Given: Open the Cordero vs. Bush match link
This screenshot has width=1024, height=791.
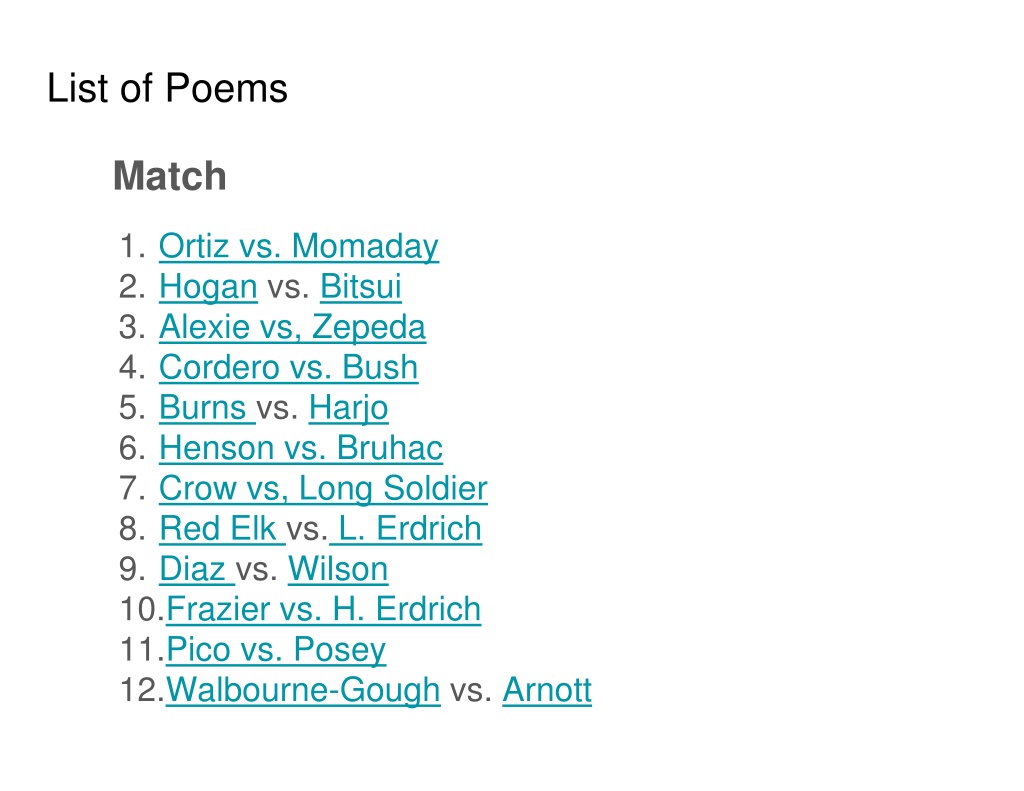Looking at the screenshot, I should coord(289,367).
